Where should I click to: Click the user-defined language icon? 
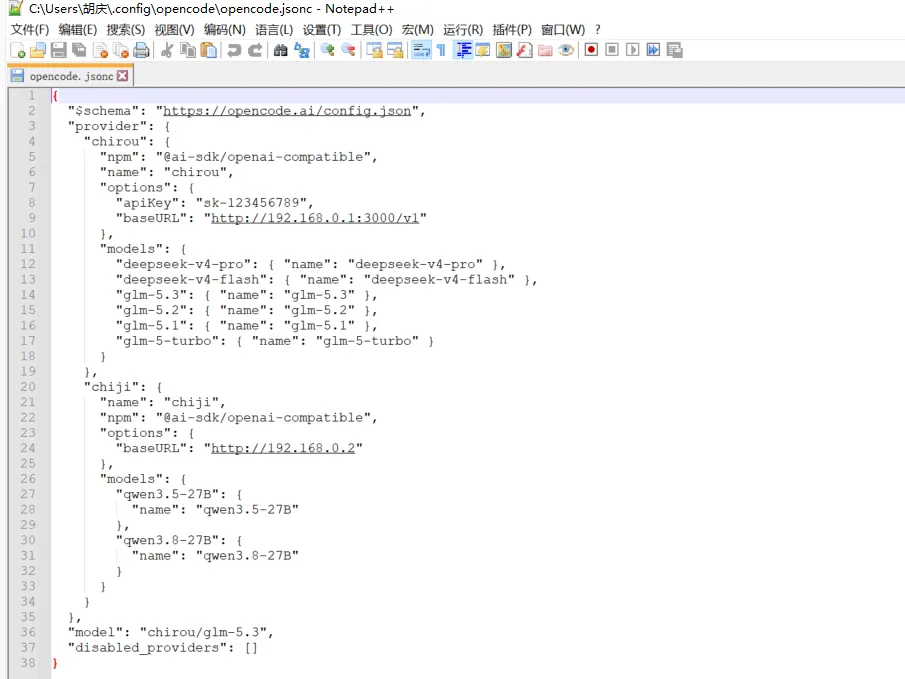click(483, 50)
